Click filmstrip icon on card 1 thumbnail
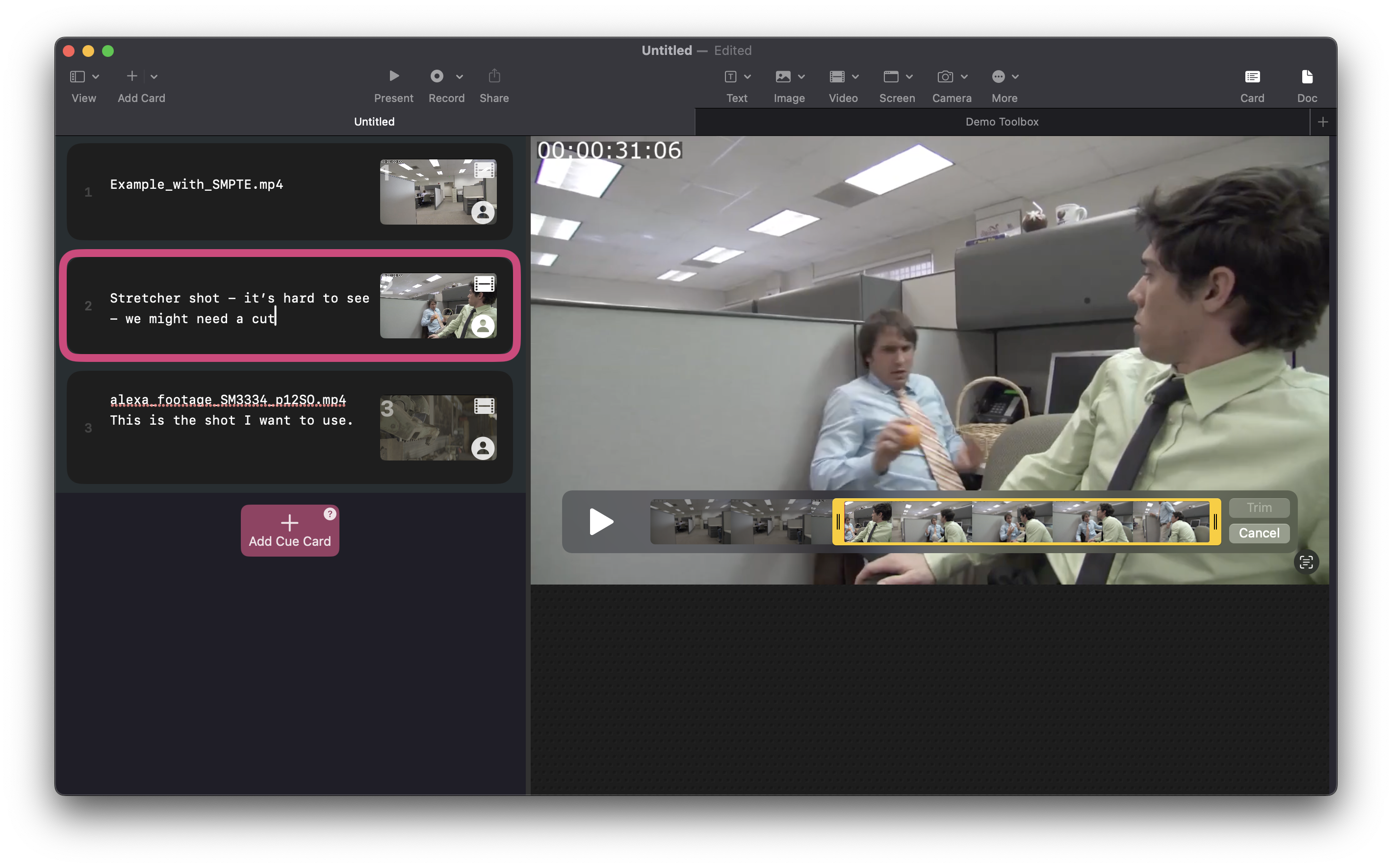 point(484,170)
